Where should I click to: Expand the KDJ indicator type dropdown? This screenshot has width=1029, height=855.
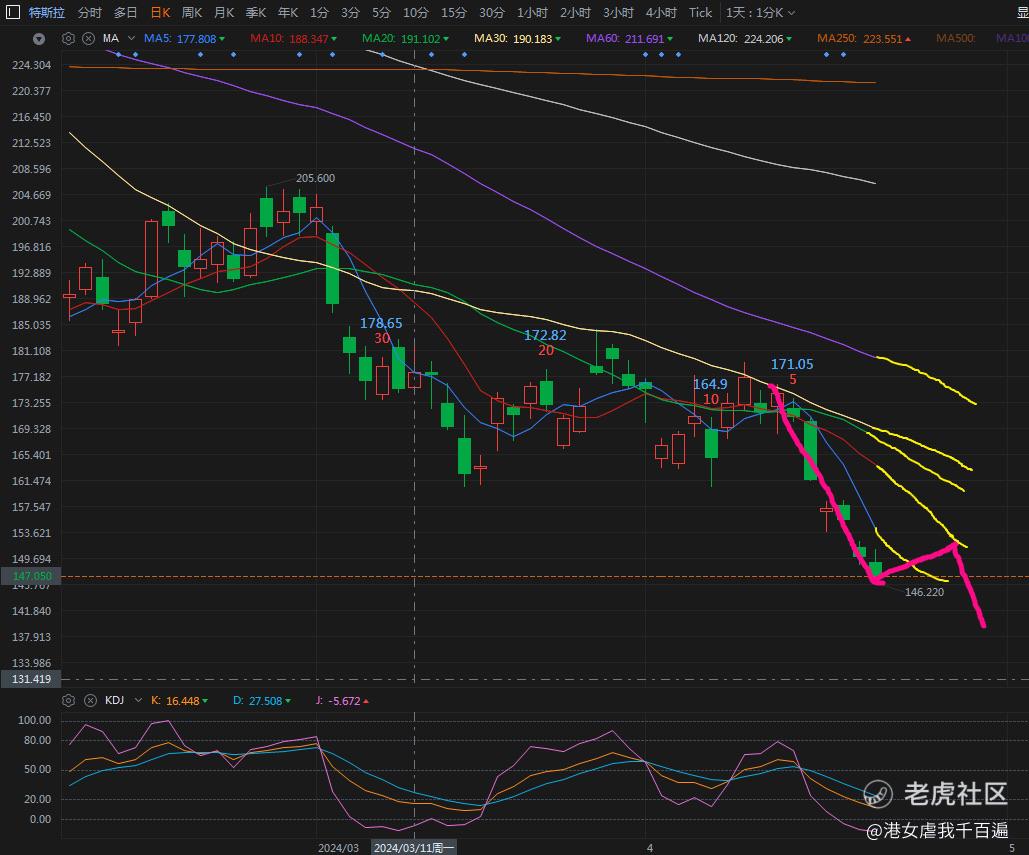click(x=138, y=700)
